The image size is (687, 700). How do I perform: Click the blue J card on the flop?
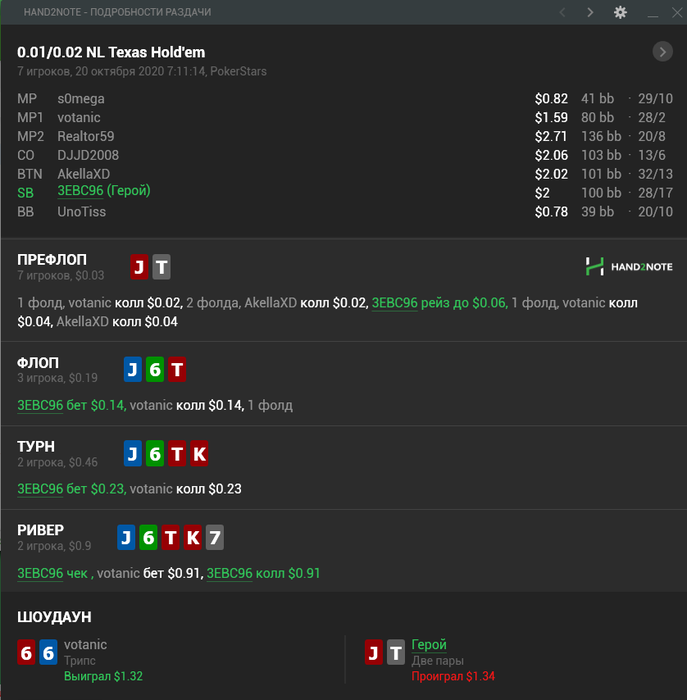pos(133,369)
